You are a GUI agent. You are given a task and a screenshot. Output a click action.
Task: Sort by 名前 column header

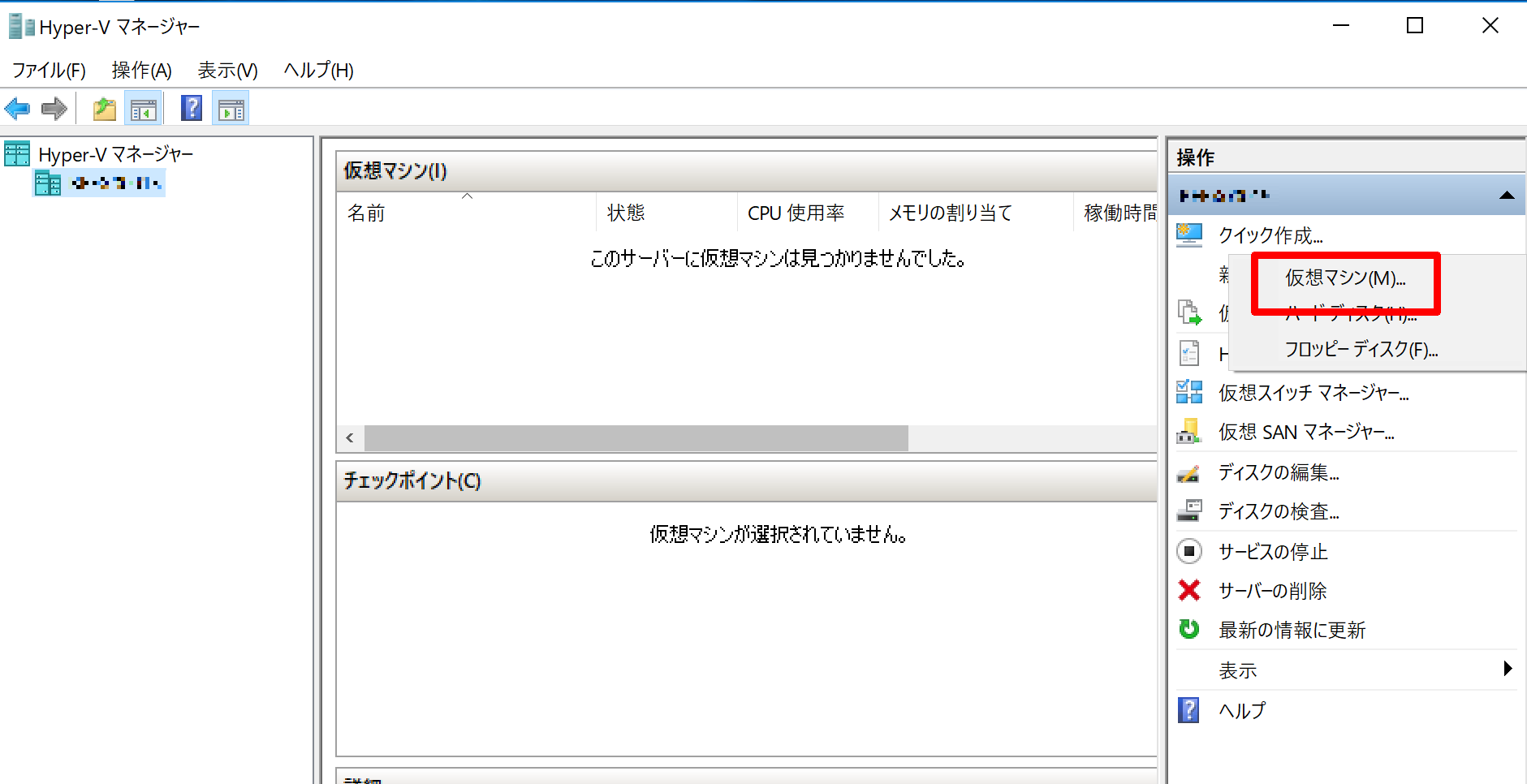(466, 213)
